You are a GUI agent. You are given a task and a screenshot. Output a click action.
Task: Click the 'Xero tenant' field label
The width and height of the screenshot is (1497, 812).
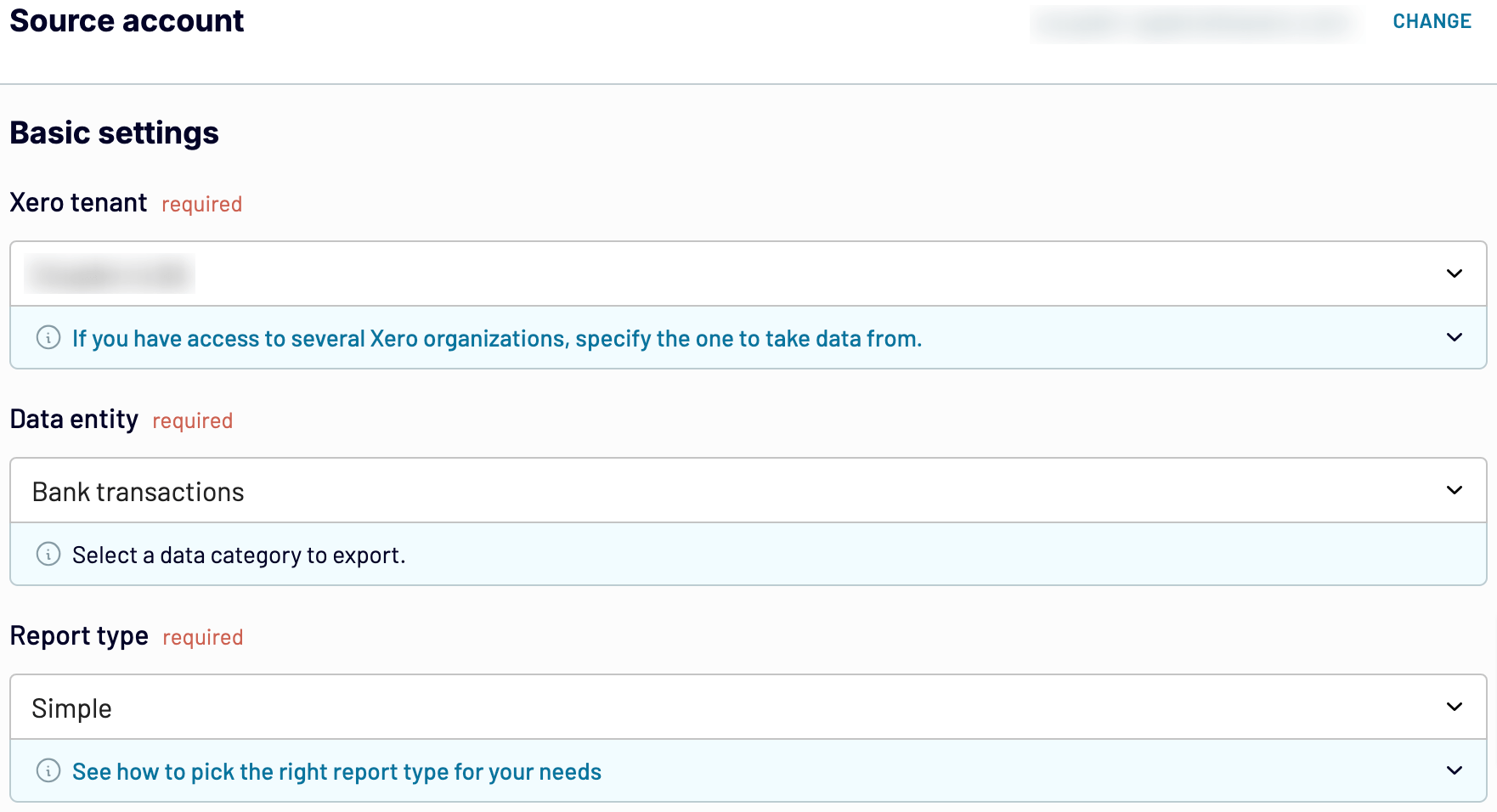pos(78,203)
